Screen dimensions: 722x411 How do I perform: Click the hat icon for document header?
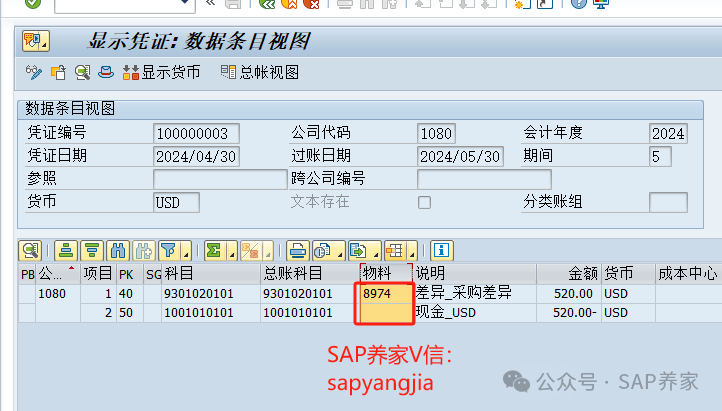[106, 73]
